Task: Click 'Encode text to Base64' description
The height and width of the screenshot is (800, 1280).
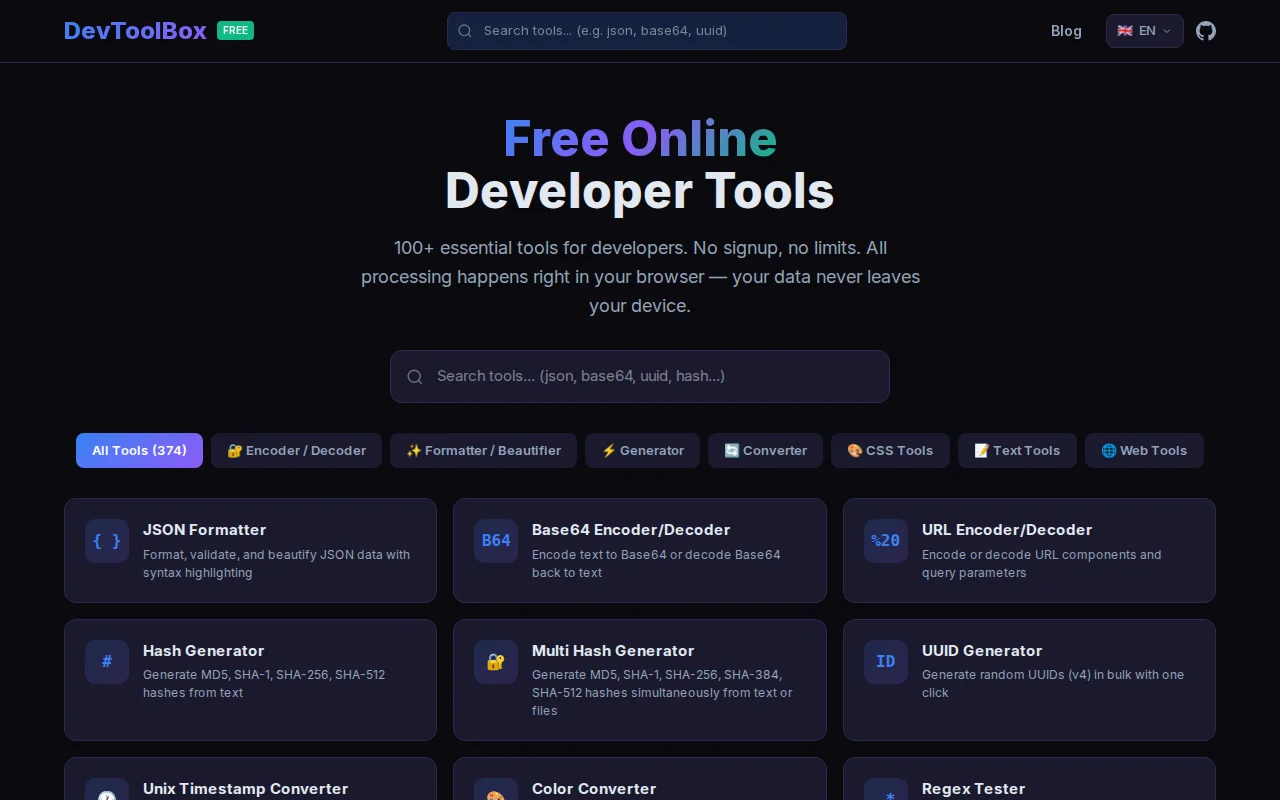Action: 656,564
